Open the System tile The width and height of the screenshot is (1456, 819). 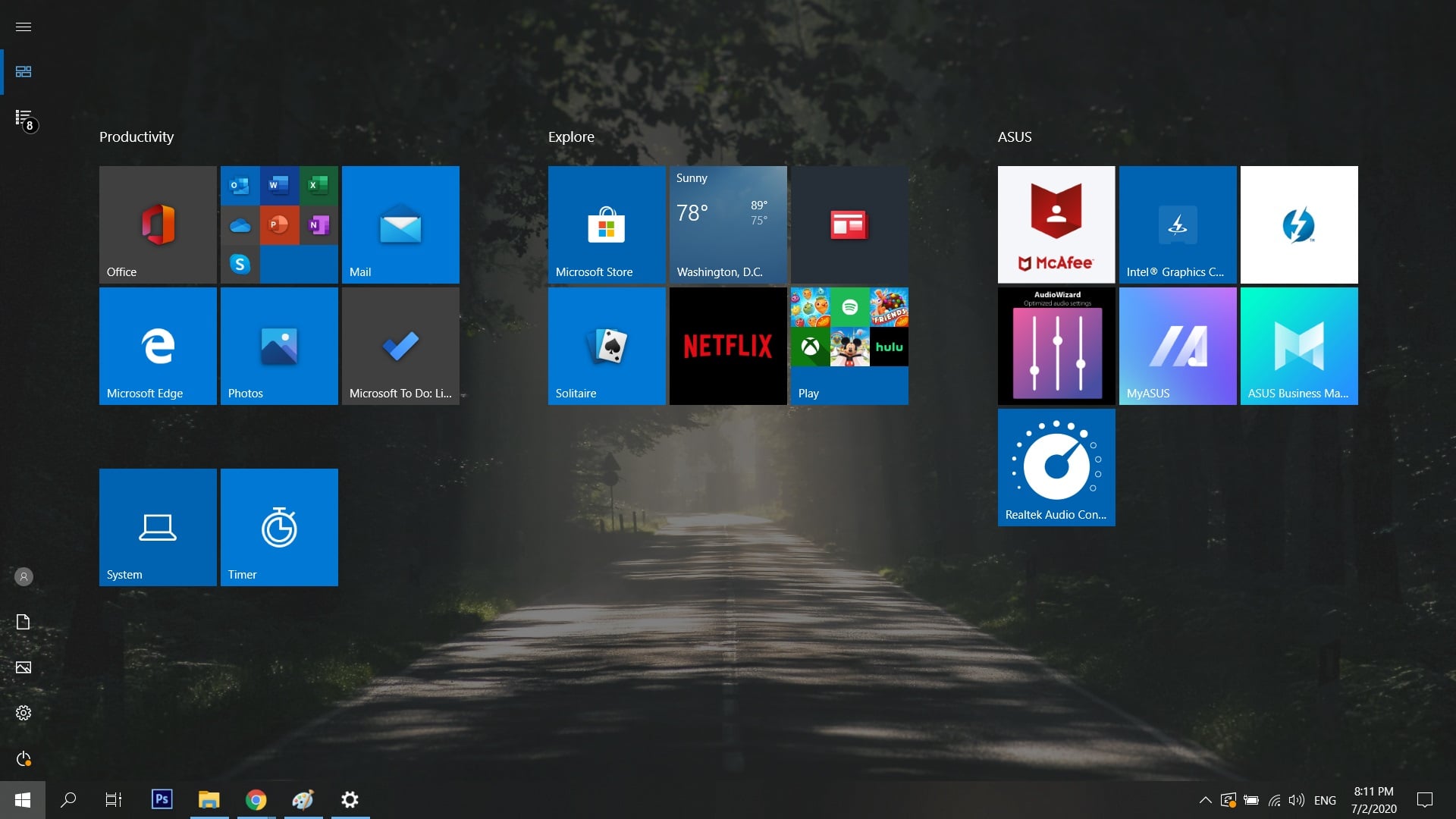click(158, 527)
